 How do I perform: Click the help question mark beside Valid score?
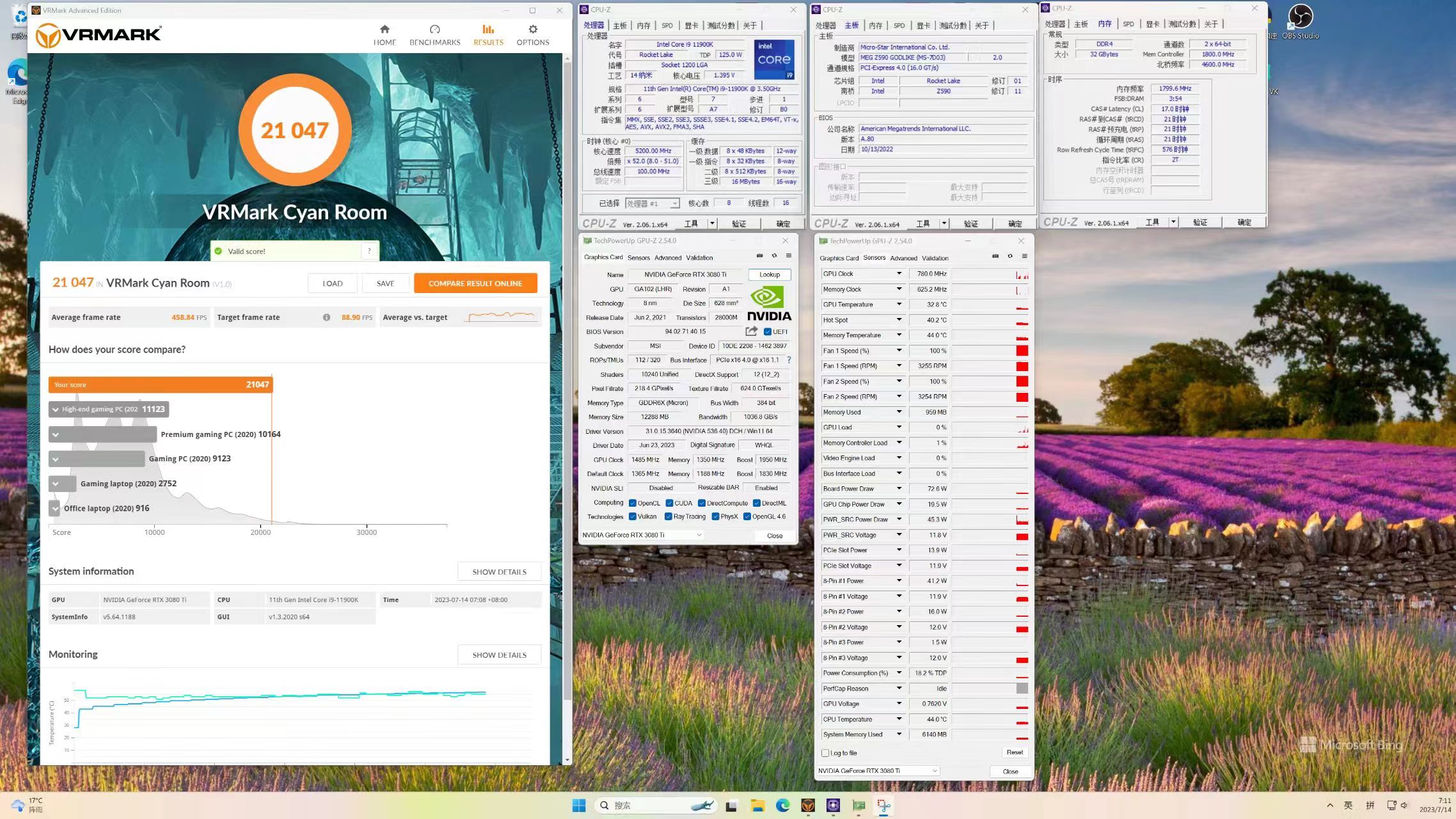coord(369,251)
